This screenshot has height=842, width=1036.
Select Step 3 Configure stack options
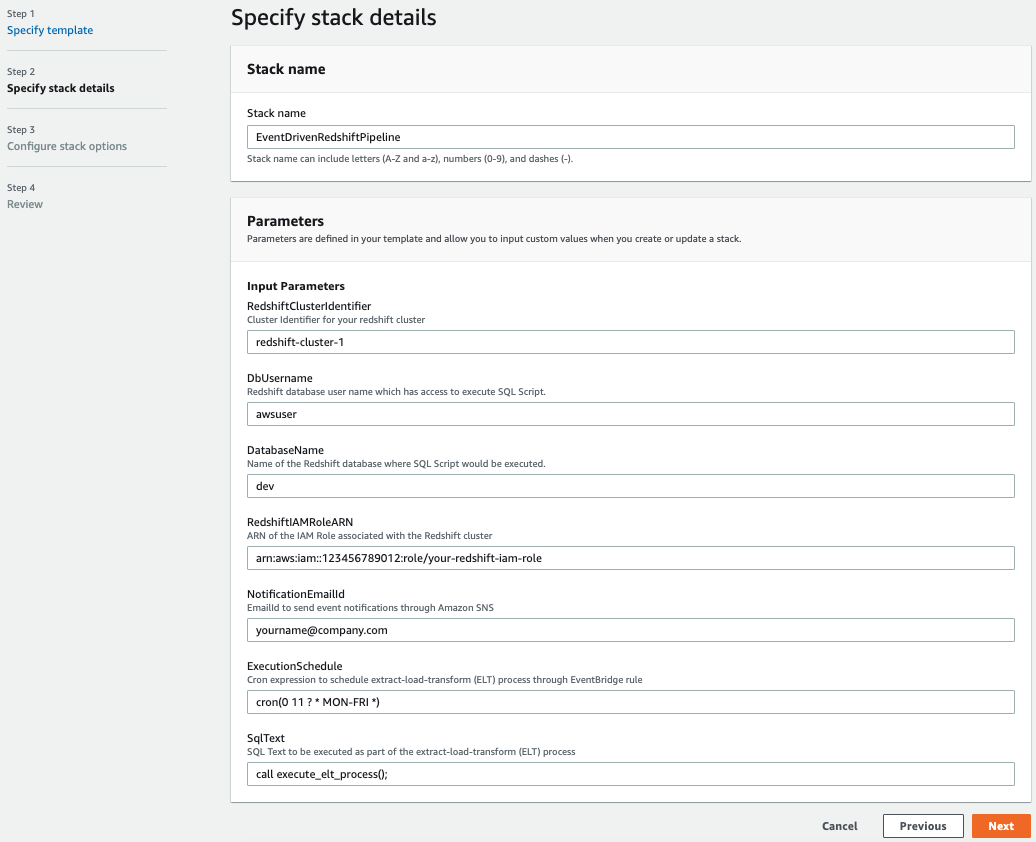click(67, 146)
